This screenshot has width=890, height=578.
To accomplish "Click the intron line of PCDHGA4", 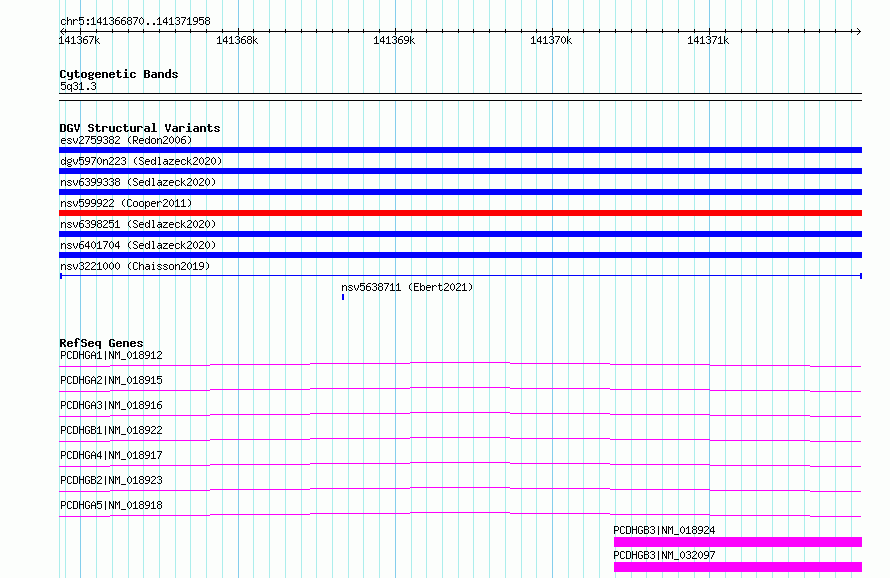I will [x=460, y=464].
